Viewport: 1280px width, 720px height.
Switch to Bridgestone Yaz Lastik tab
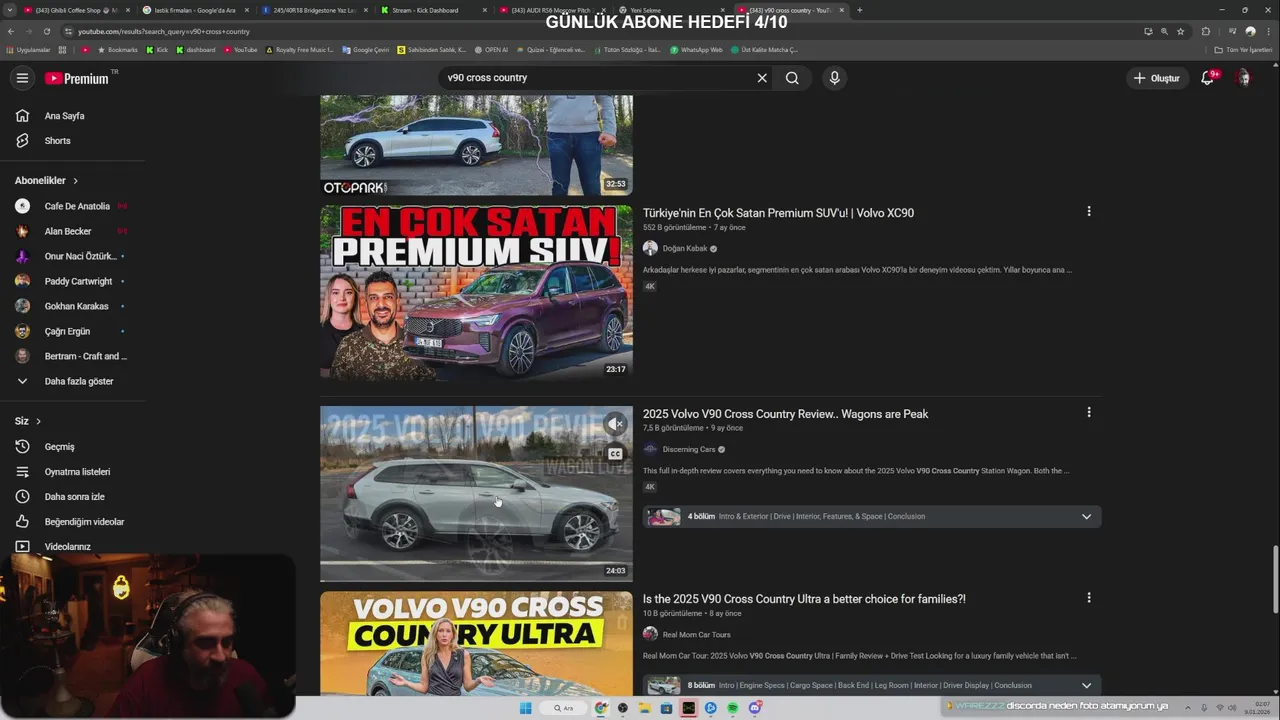[314, 10]
